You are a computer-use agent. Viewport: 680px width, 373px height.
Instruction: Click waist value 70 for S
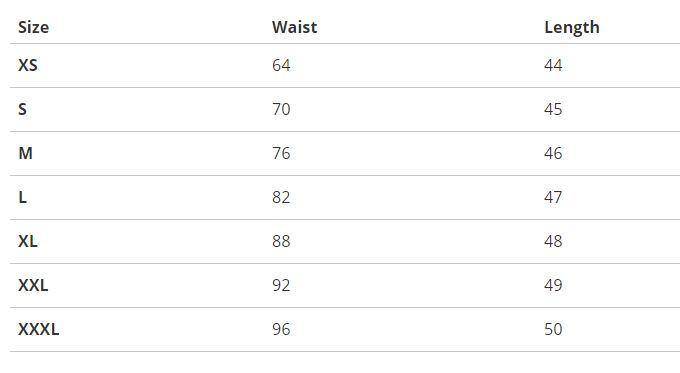pos(281,109)
